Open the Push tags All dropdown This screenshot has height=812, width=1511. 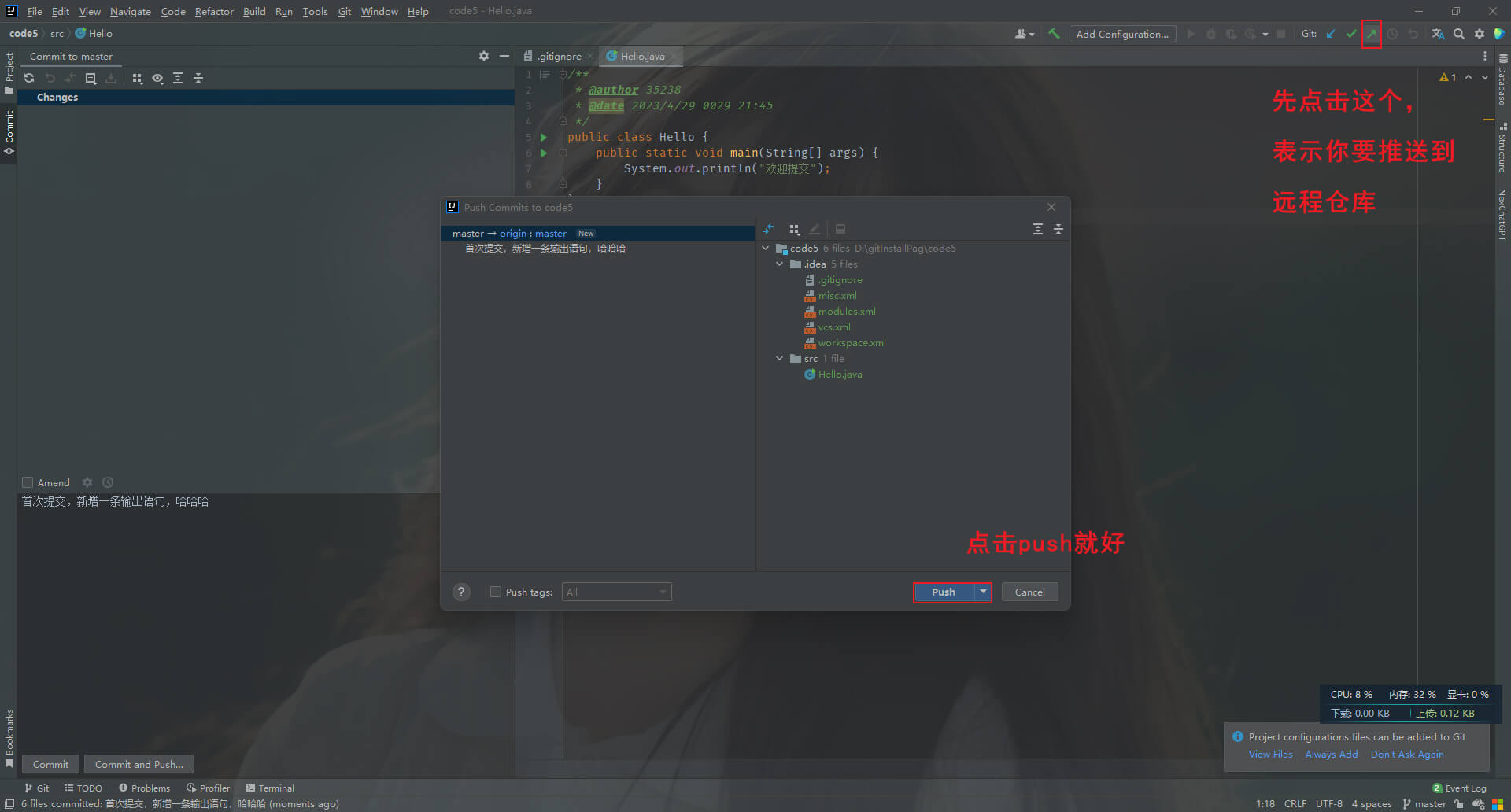click(x=617, y=592)
